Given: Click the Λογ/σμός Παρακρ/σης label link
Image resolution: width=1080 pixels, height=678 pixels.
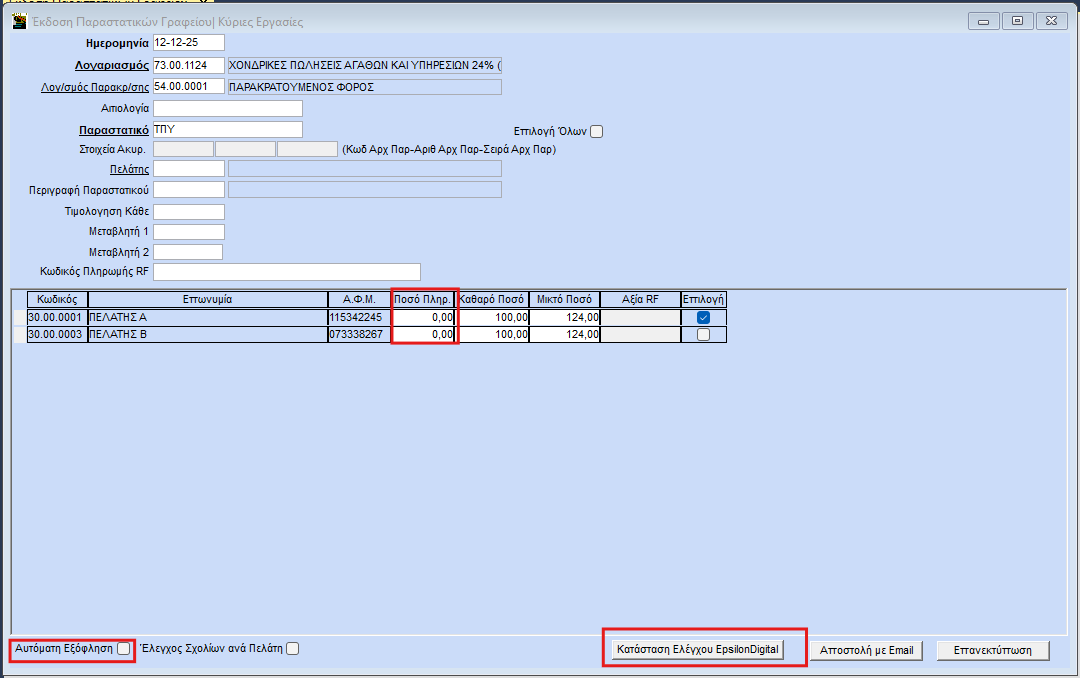Looking at the screenshot, I should [94, 87].
